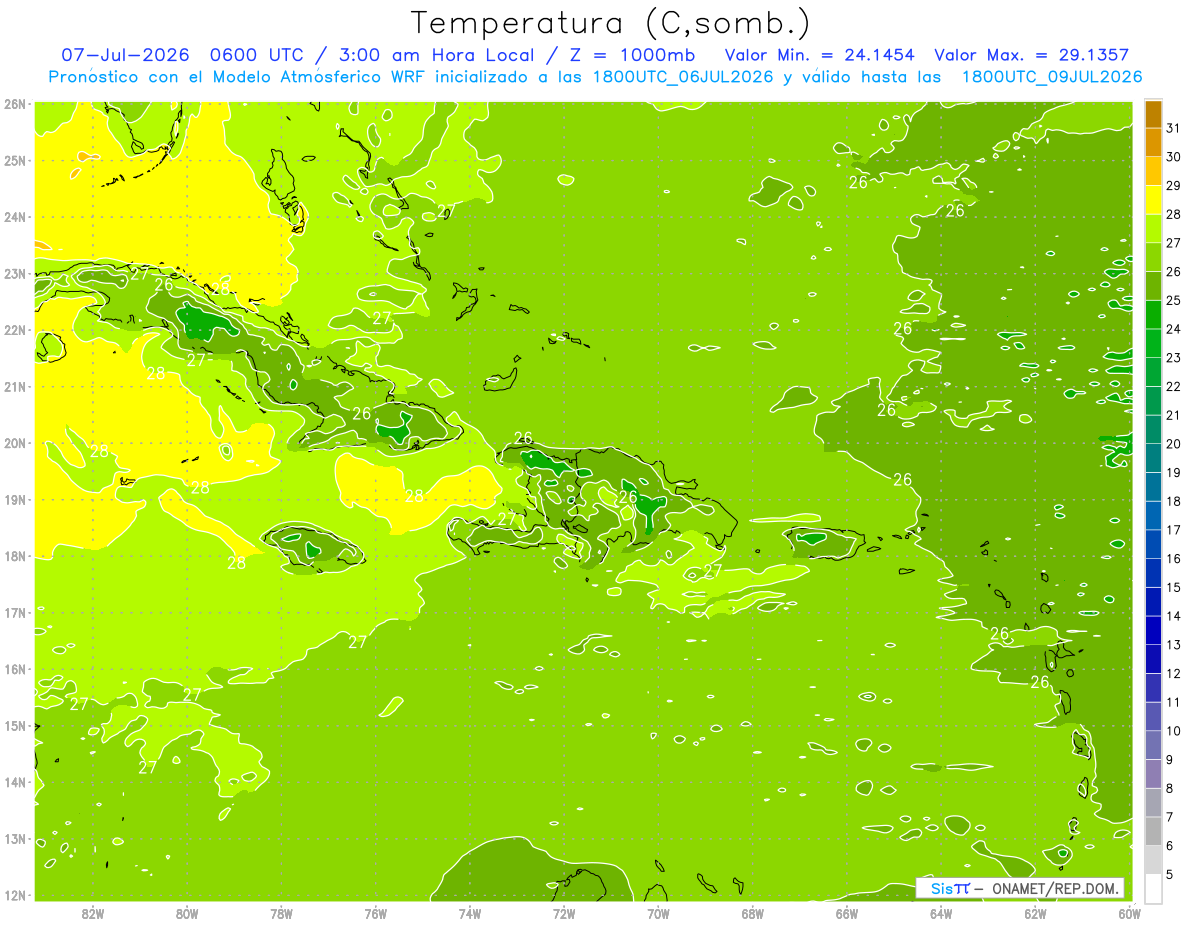Image resolution: width=1200 pixels, height=927 pixels.
Task: Click the "82W" longitude axis label
Action: (x=93, y=912)
